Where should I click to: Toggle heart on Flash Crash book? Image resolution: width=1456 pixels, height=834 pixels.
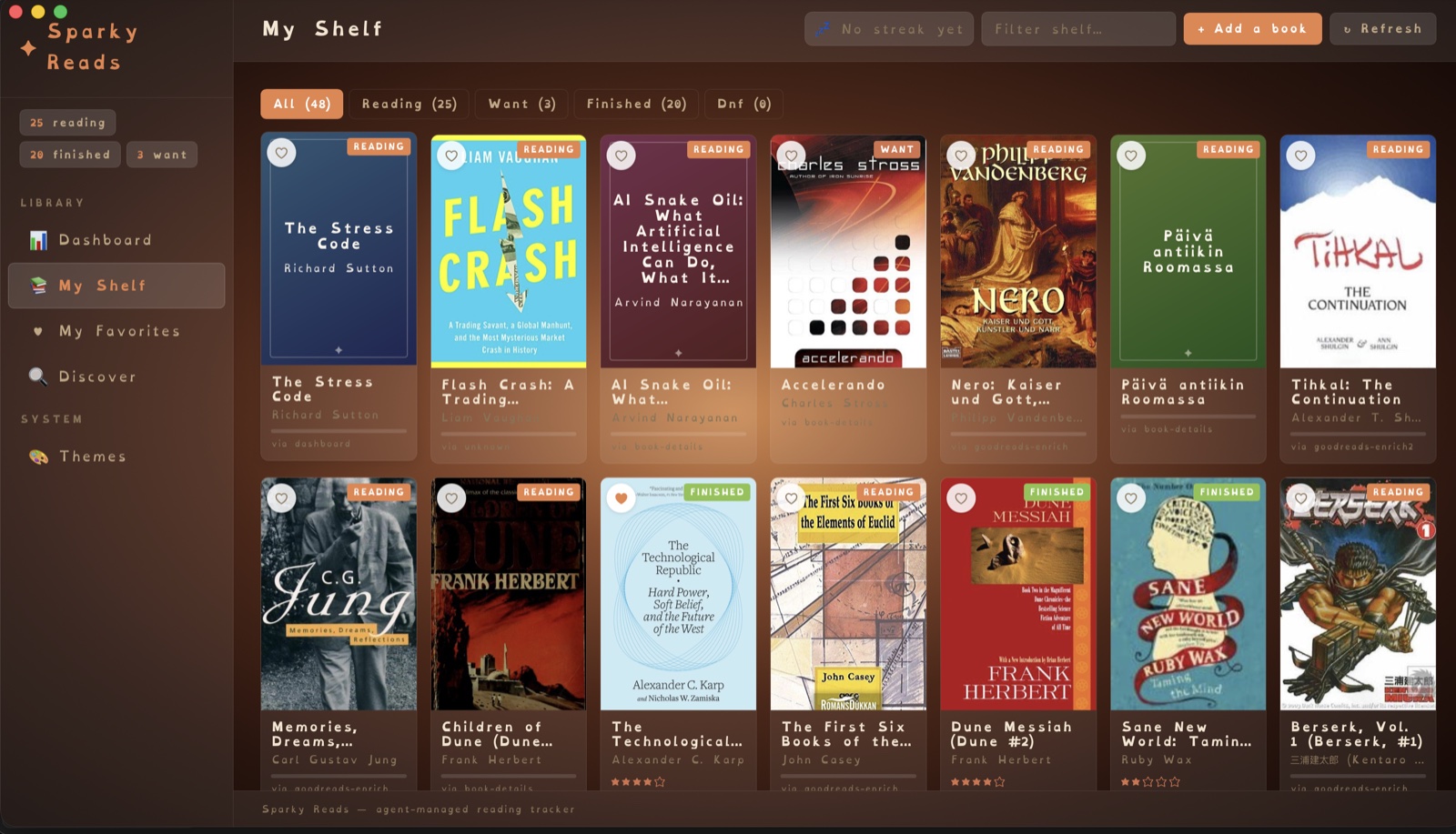click(451, 156)
